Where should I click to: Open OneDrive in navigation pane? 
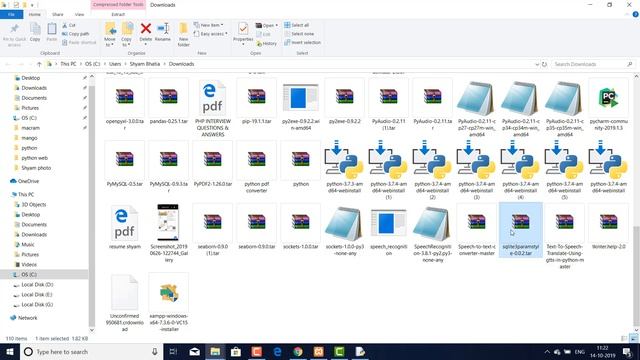click(x=24, y=181)
